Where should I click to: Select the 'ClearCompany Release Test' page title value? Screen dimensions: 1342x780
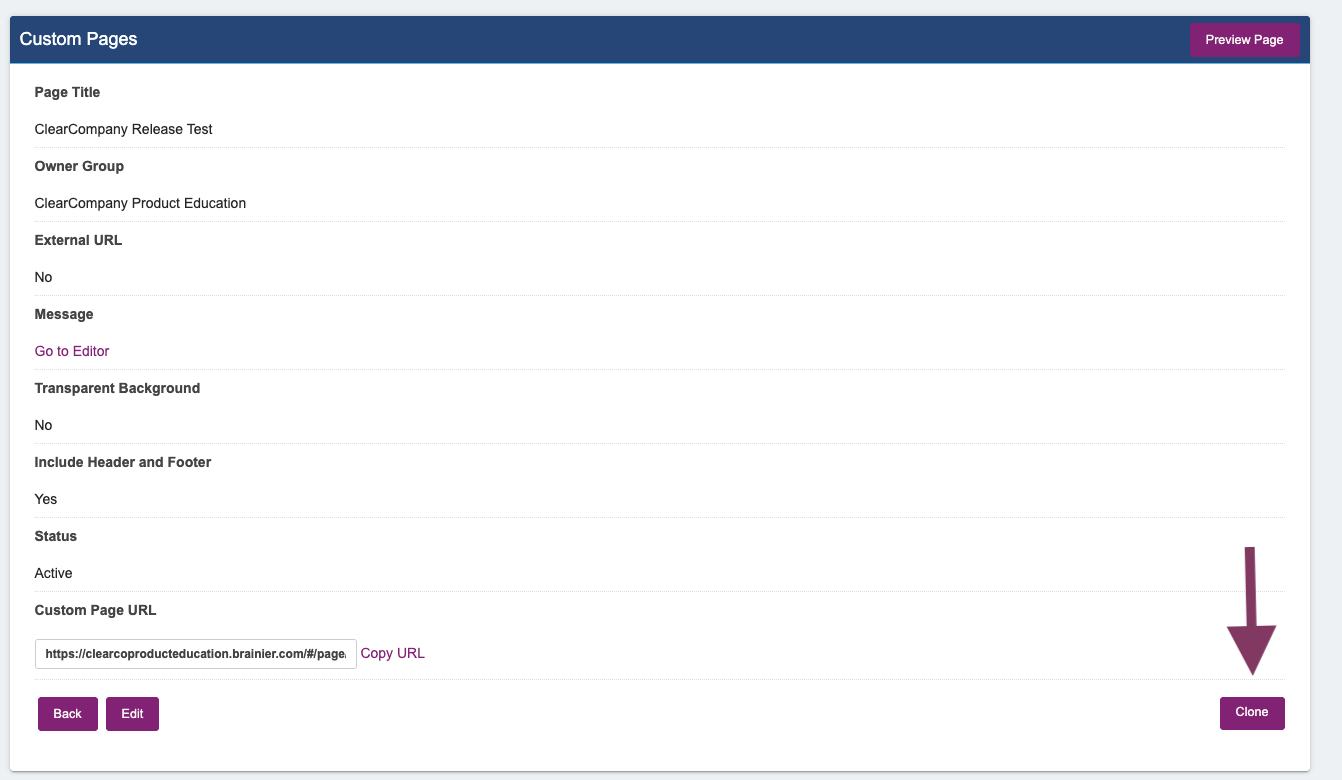click(124, 129)
